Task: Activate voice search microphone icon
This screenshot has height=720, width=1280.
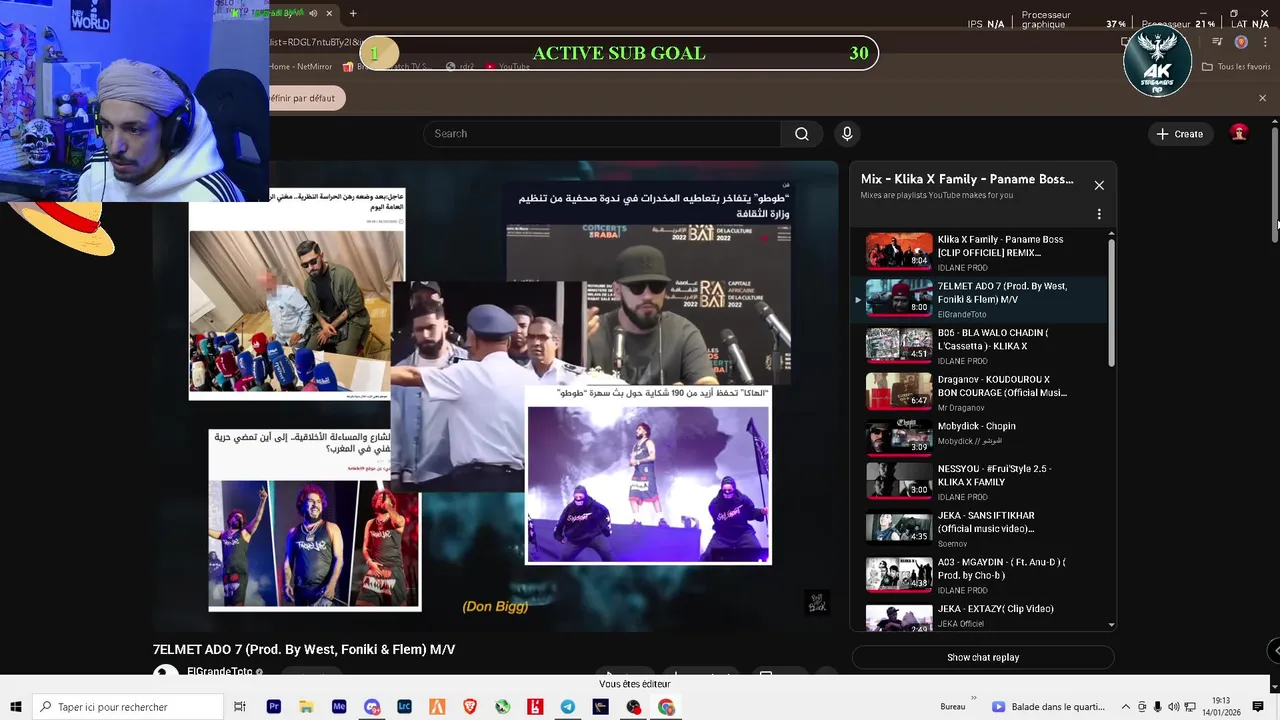Action: [x=847, y=134]
